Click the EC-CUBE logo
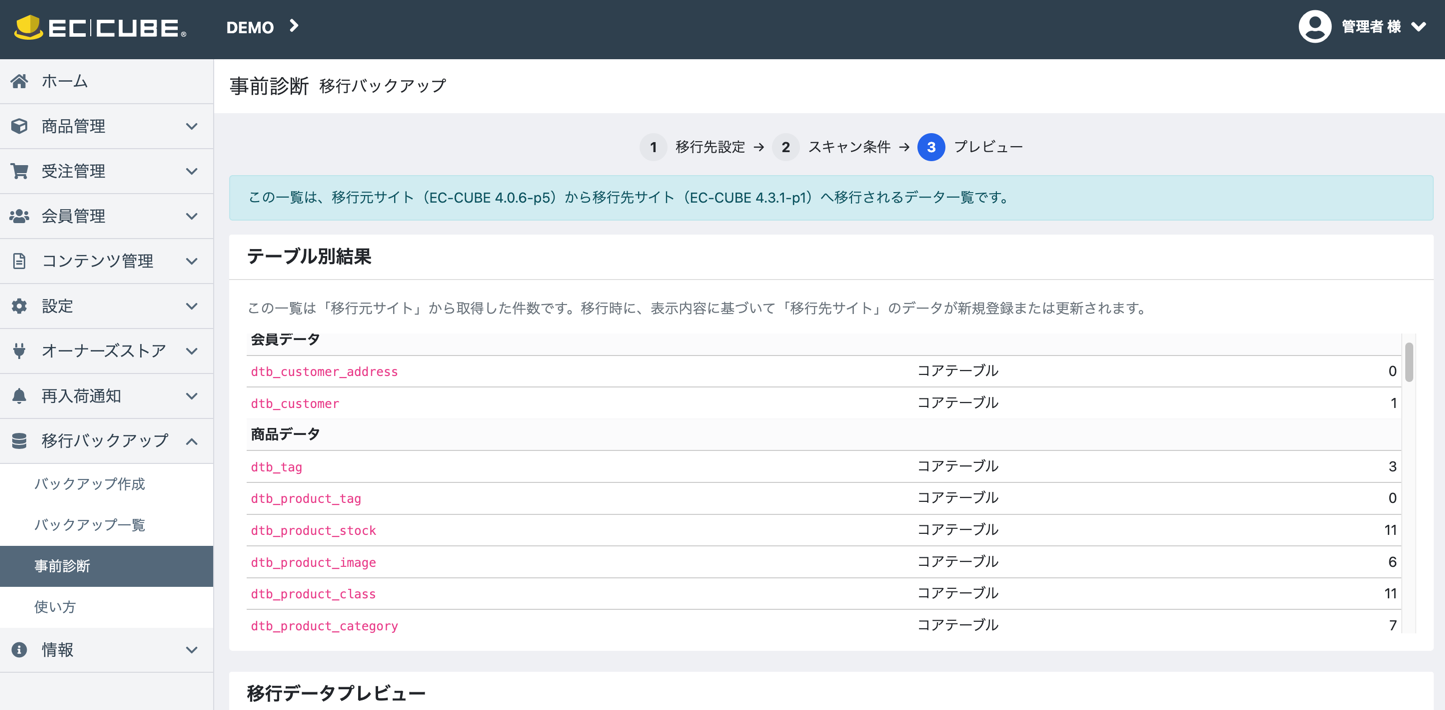Image resolution: width=1445 pixels, height=710 pixels. 100,27
